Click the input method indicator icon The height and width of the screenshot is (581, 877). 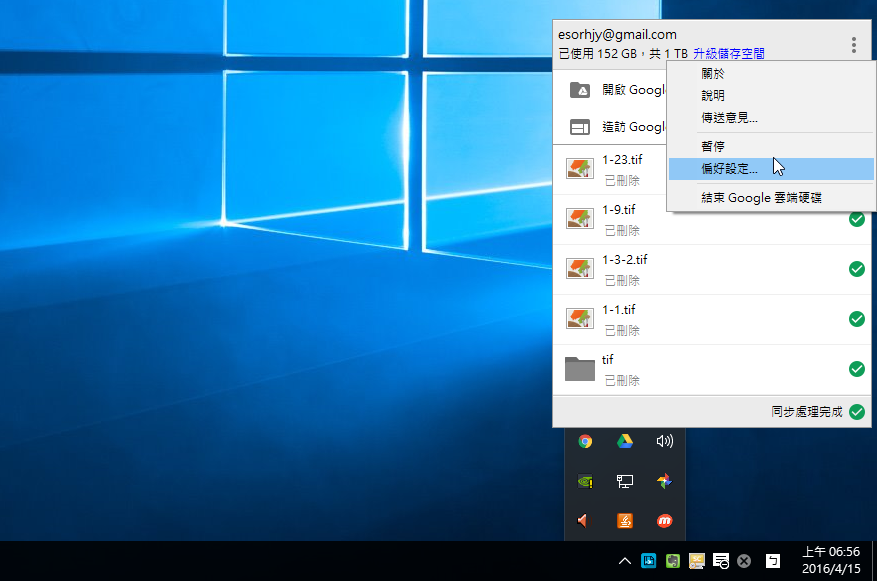point(773,561)
